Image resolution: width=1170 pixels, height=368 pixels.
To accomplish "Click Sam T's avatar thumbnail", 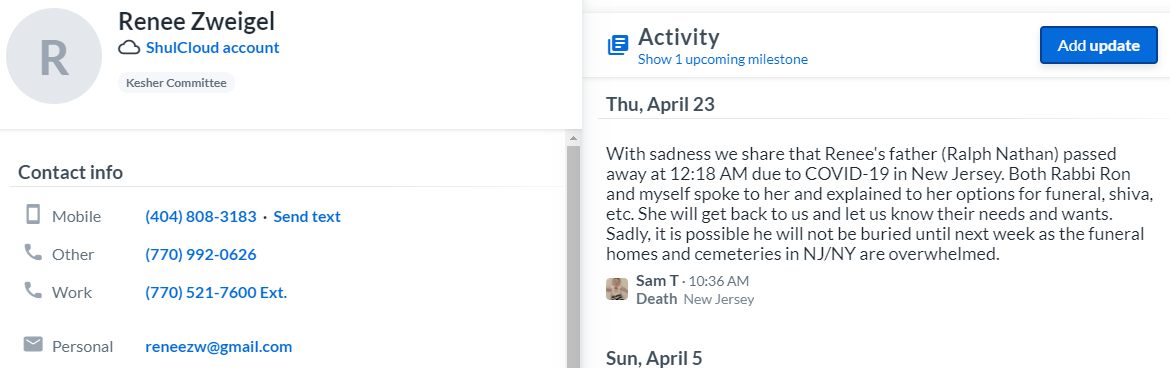I will pos(616,289).
